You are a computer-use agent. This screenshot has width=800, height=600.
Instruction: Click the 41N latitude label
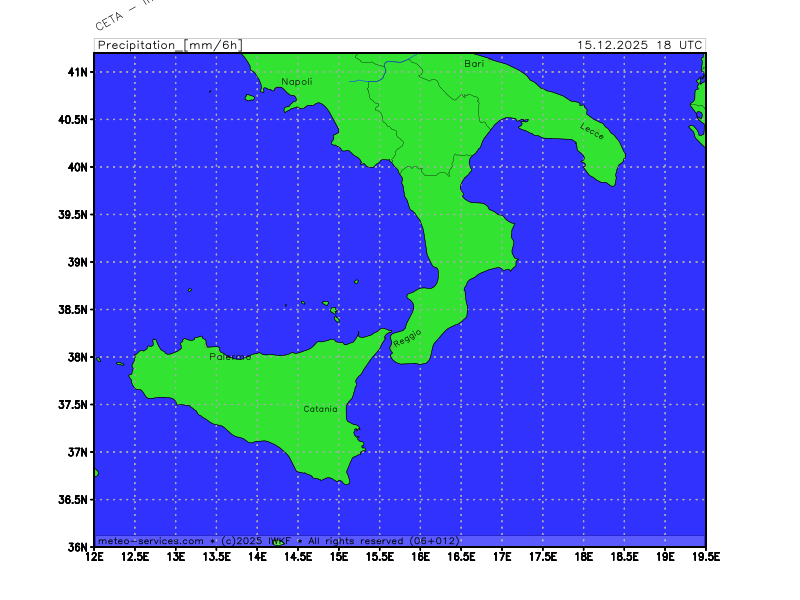[x=78, y=72]
